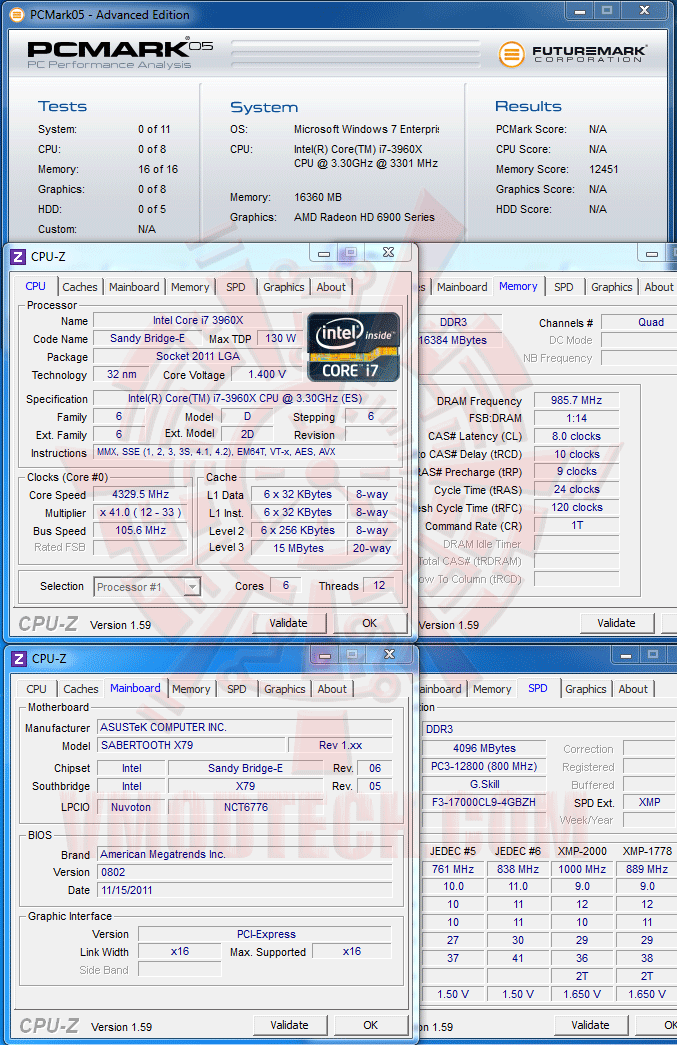This screenshot has height=1045, width=677.
Task: Select the CPU tab in top-left CPU-Z window
Action: [x=35, y=286]
